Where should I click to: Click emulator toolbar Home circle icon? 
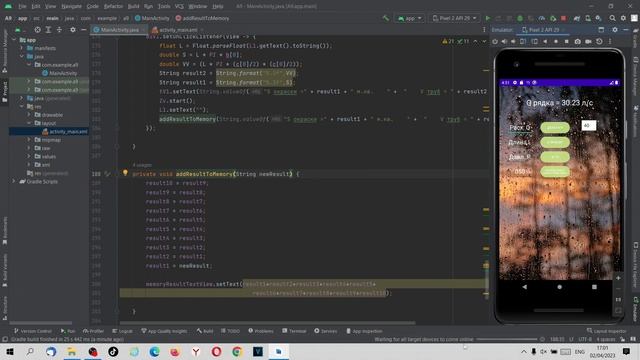(556, 41)
